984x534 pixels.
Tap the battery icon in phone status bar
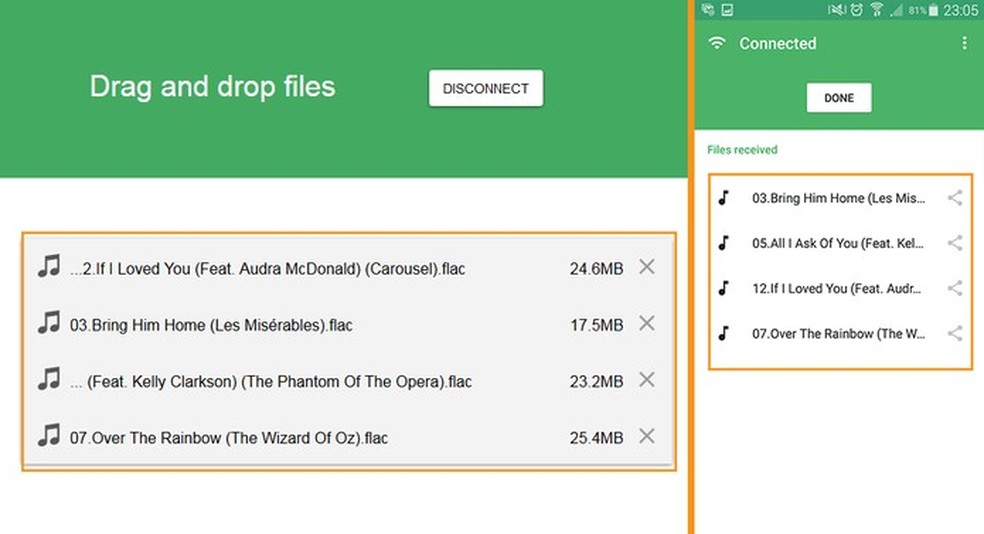click(x=933, y=10)
